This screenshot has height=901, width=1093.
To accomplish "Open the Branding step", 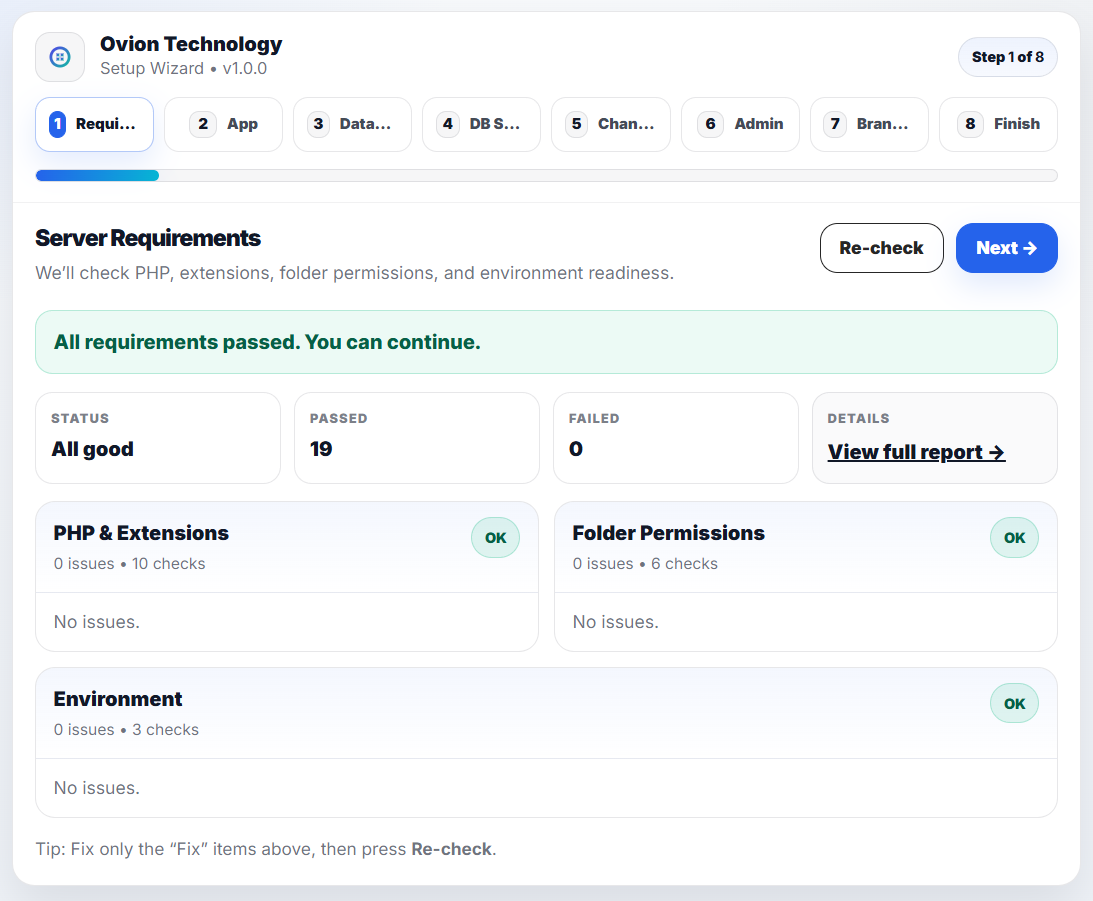I will point(869,123).
